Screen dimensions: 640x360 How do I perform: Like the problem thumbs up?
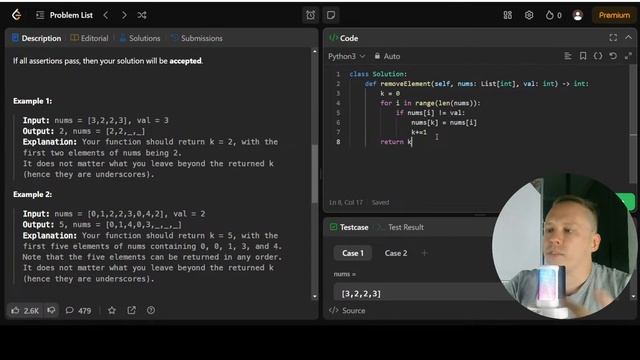(x=25, y=311)
